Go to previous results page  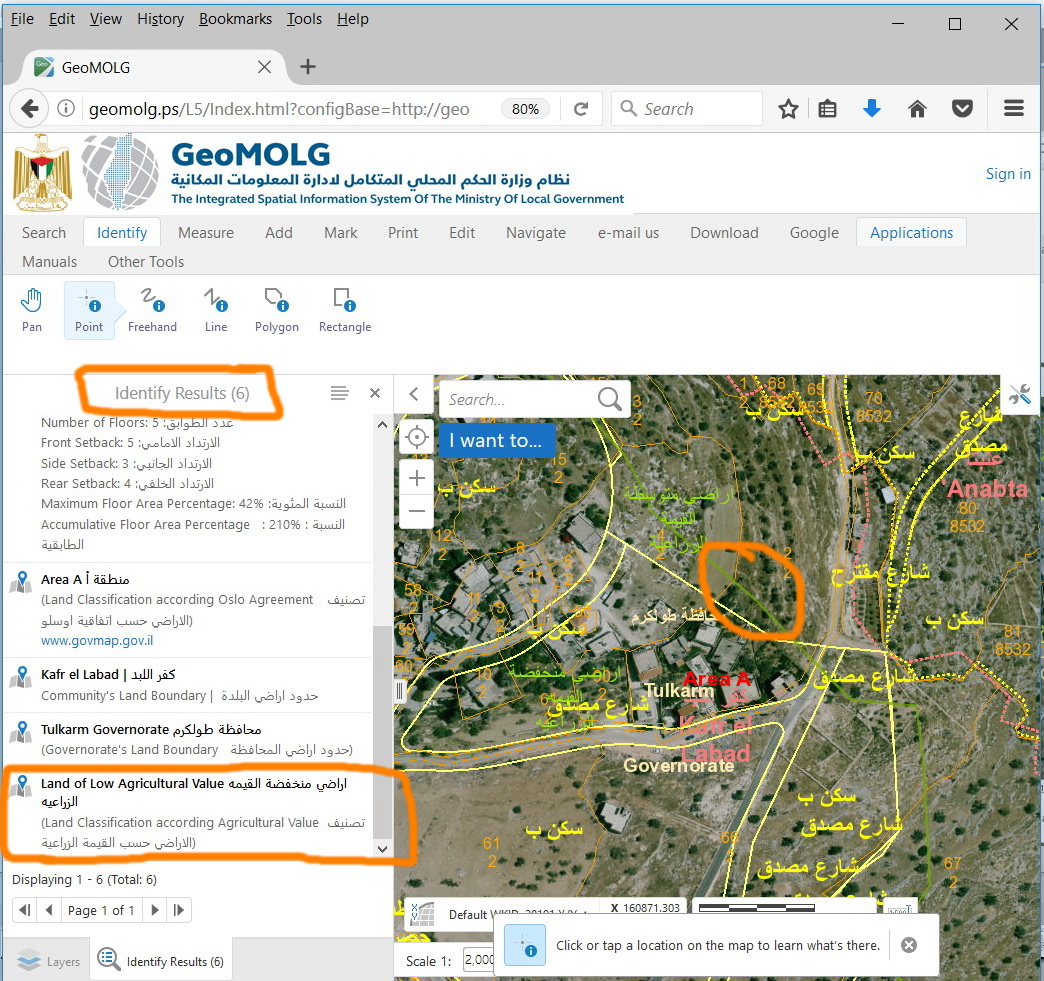coord(49,910)
